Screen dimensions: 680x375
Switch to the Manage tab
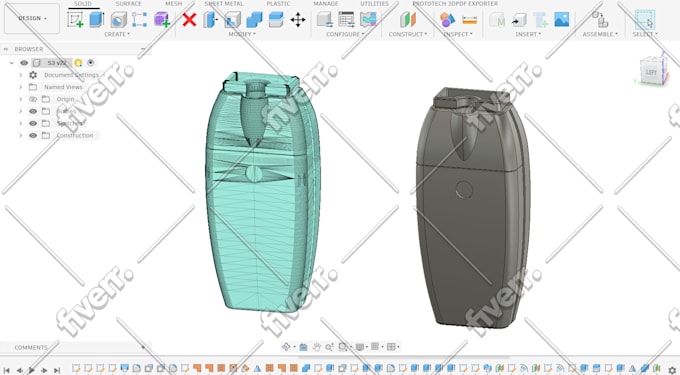coord(326,3)
